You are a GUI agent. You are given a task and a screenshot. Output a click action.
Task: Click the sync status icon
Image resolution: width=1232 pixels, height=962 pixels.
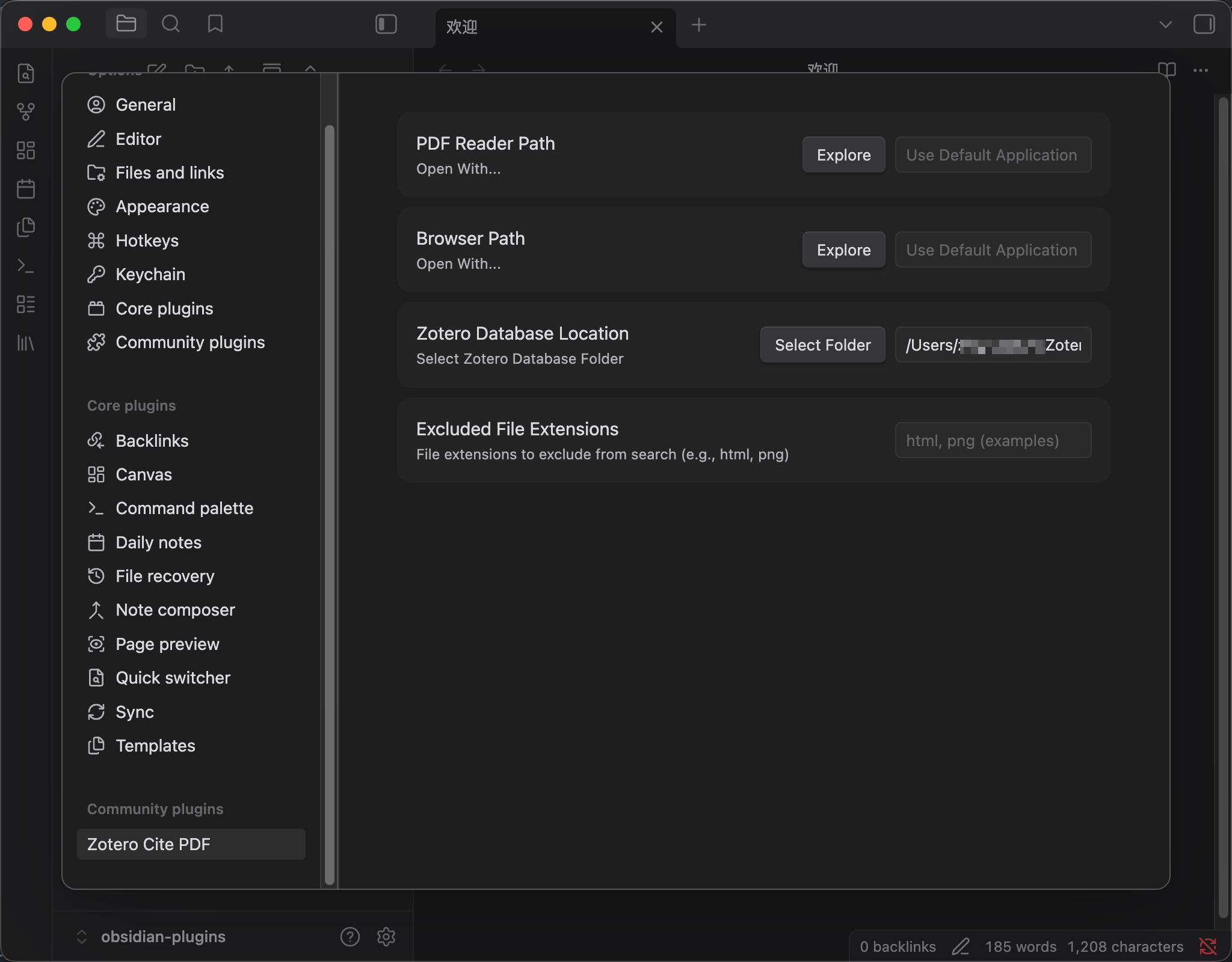1207,946
